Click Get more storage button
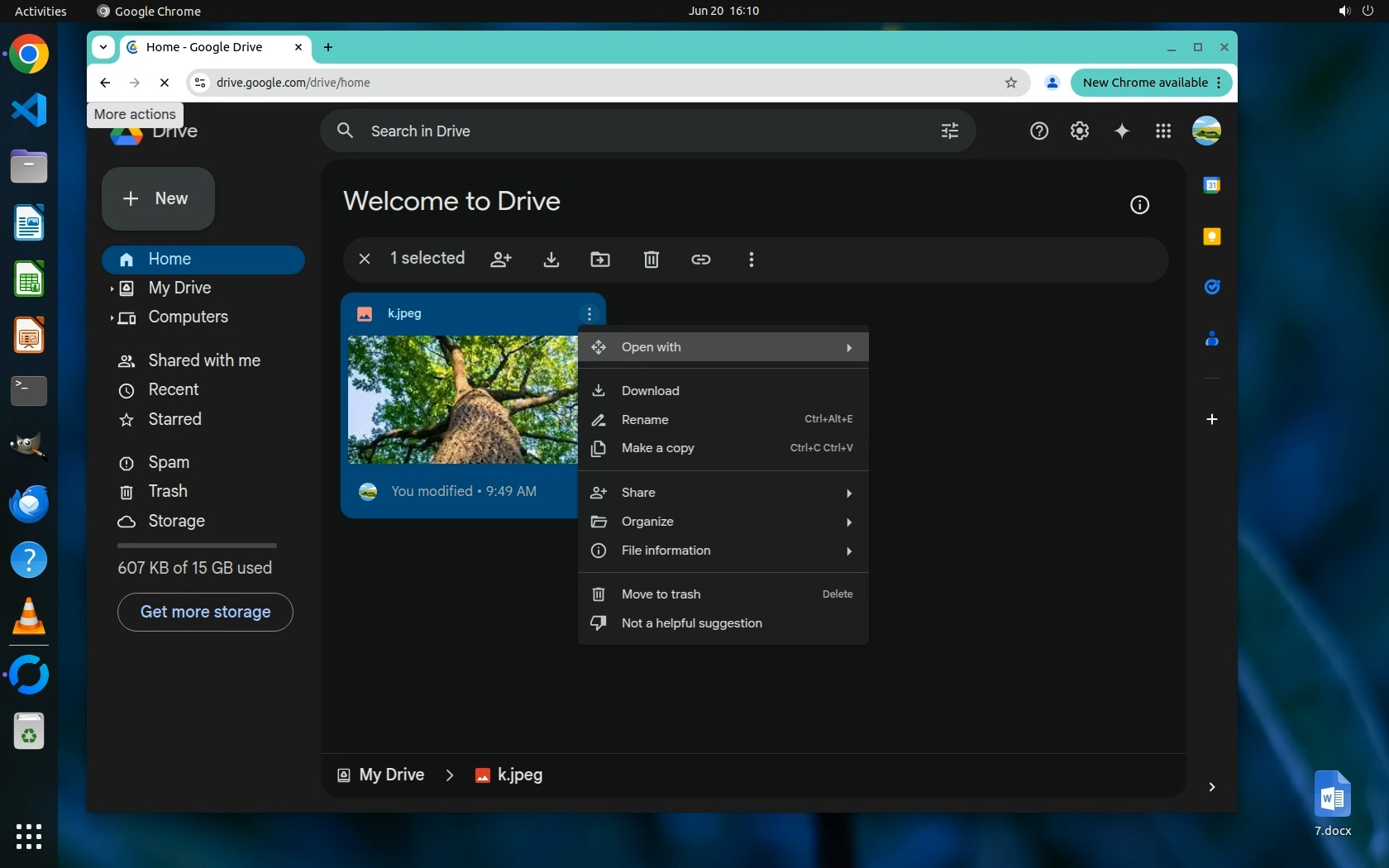The image size is (1389, 868). (205, 612)
